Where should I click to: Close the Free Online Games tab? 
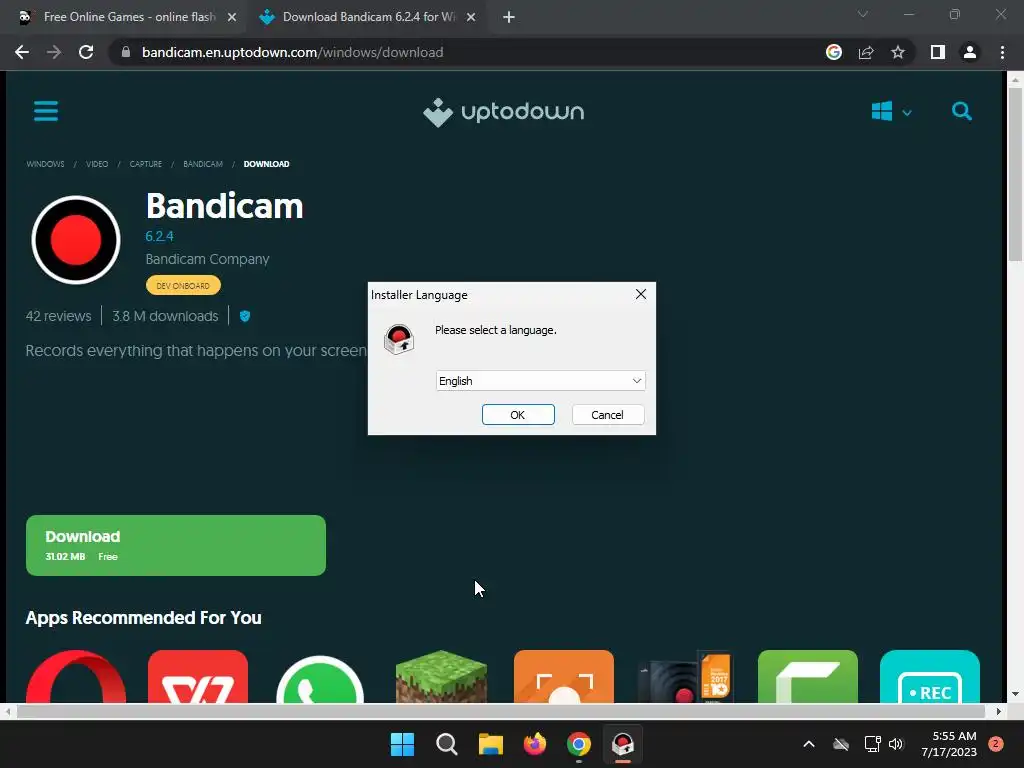[x=232, y=18]
